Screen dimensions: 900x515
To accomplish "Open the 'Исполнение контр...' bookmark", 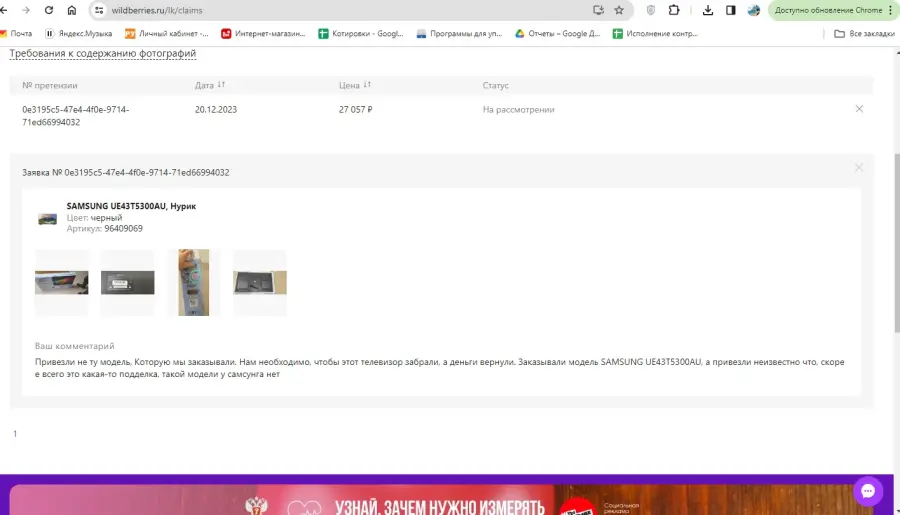I will pyautogui.click(x=655, y=34).
